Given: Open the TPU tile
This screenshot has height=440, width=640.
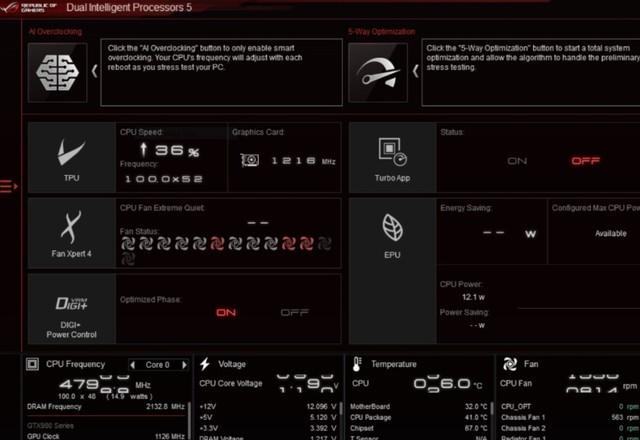Looking at the screenshot, I should tap(72, 158).
